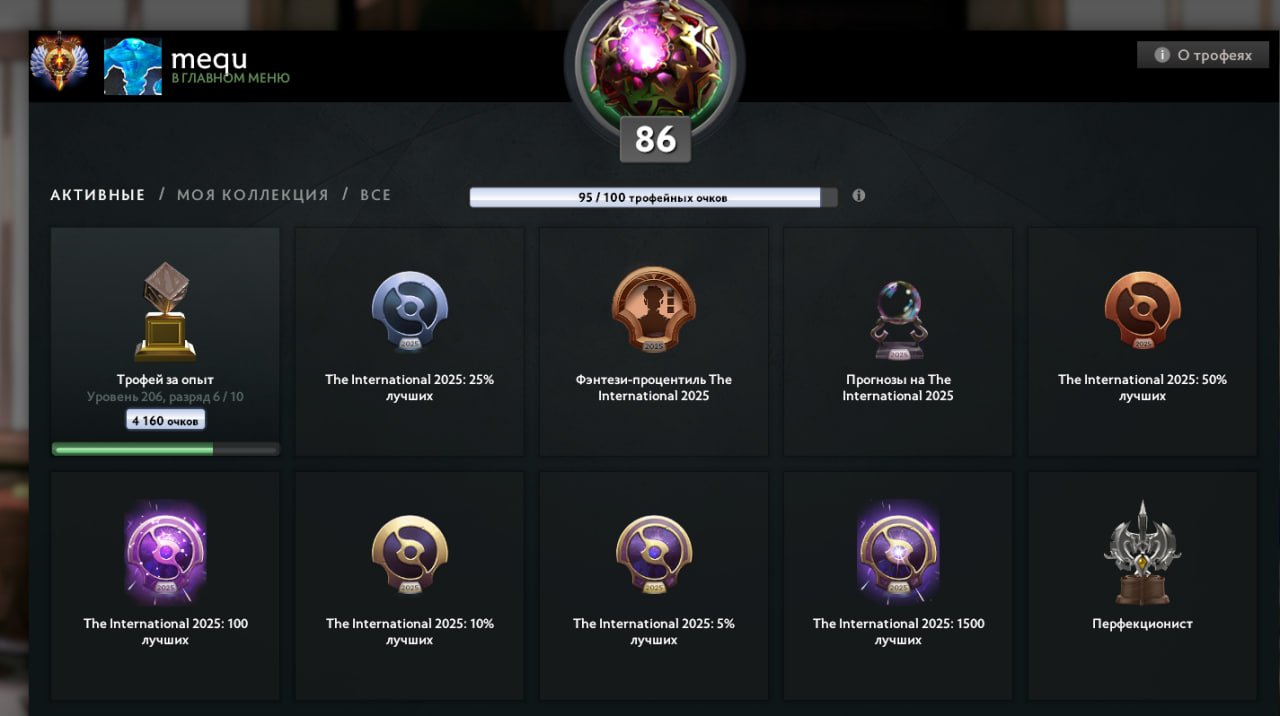
Task: Switch to the Моя коллекция tab
Action: coord(252,195)
